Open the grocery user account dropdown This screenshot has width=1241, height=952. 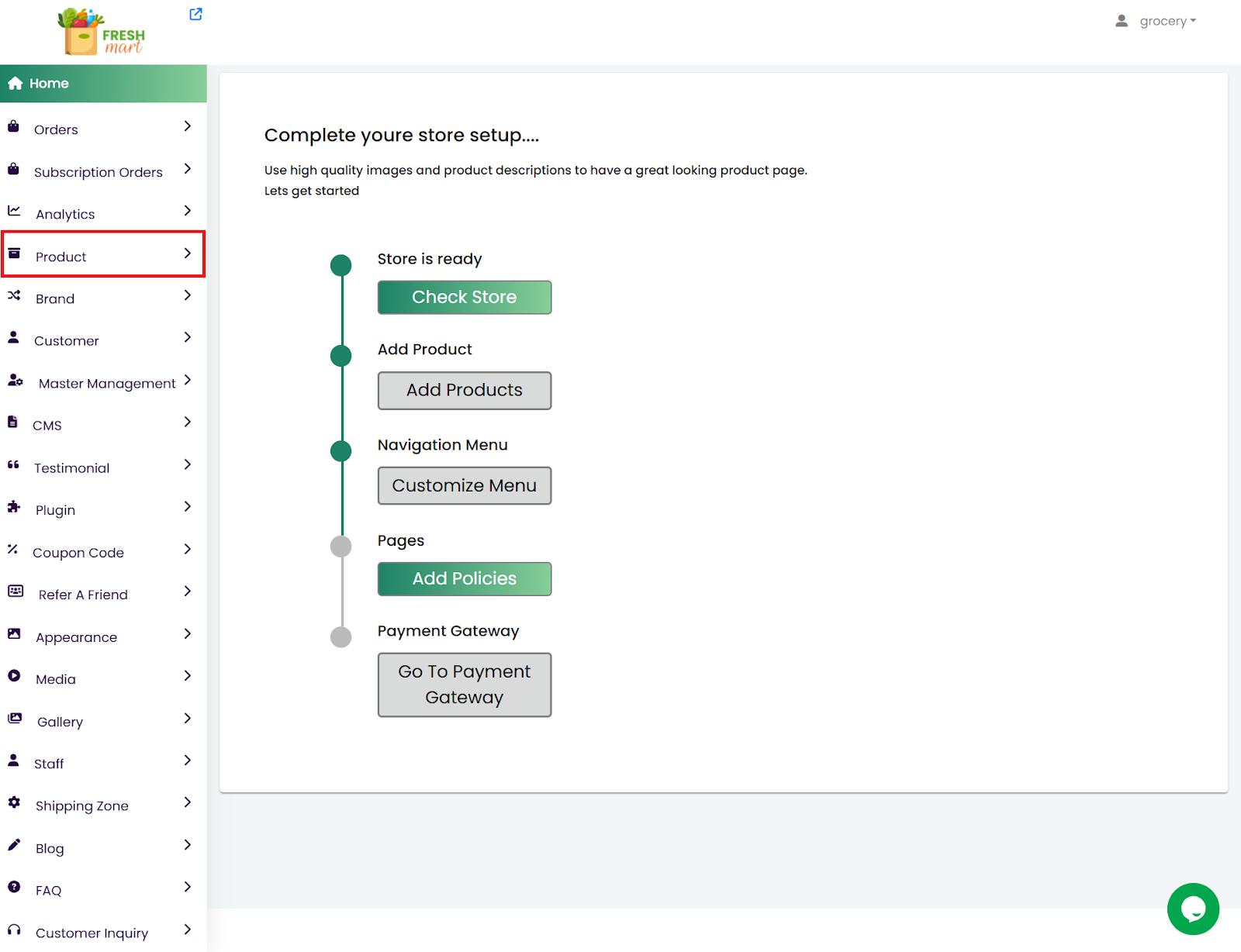[1156, 21]
